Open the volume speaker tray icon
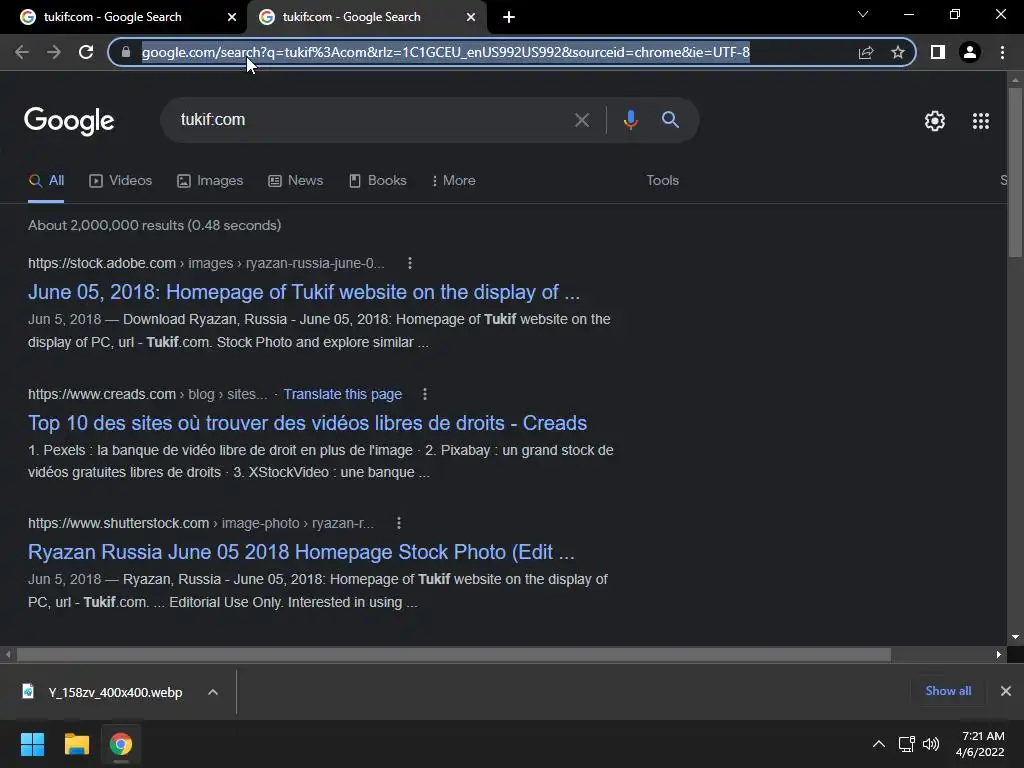Image resolution: width=1024 pixels, height=768 pixels. tap(931, 744)
